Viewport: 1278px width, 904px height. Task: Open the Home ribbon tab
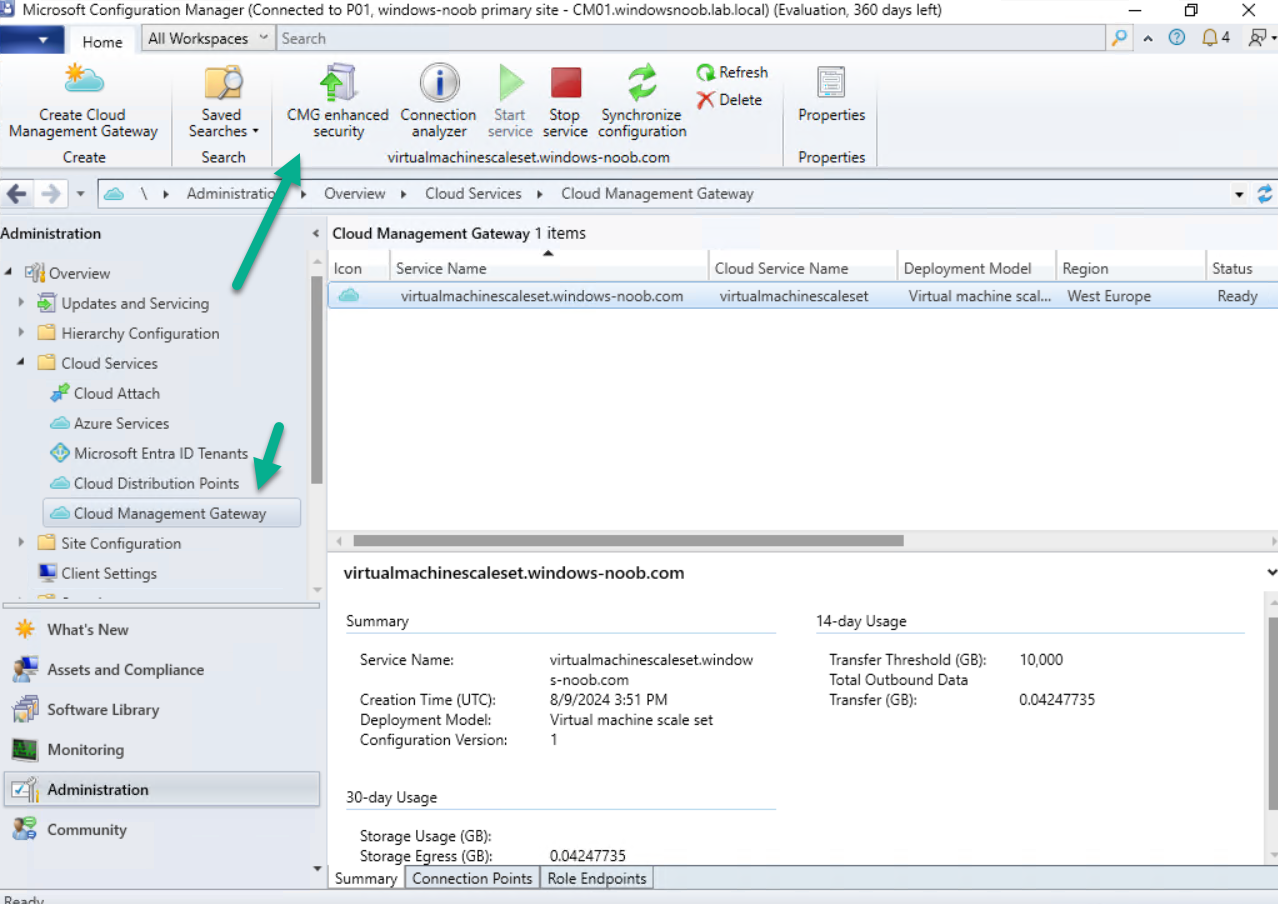[102, 41]
